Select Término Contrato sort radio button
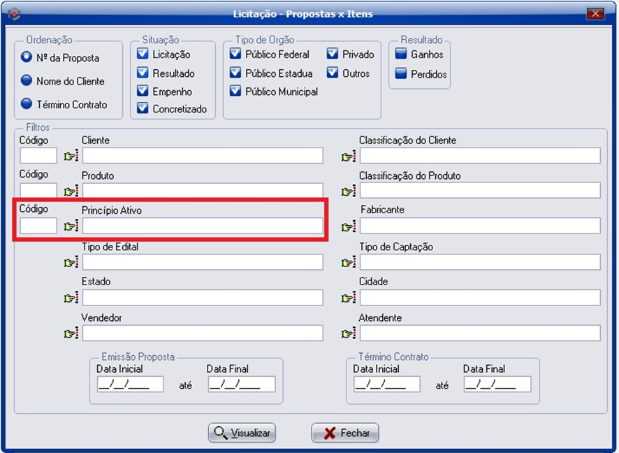Image resolution: width=619 pixels, height=453 pixels. click(x=27, y=104)
